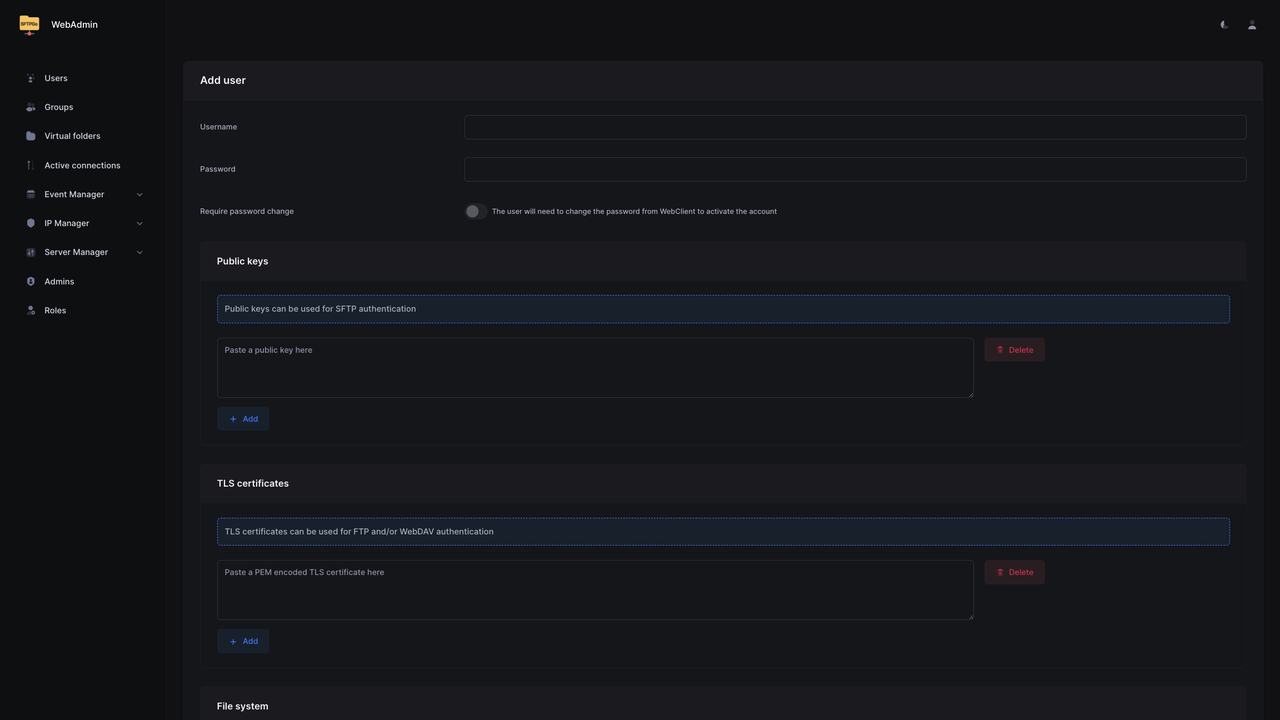Select the Groups sidebar icon

[x=29, y=107]
